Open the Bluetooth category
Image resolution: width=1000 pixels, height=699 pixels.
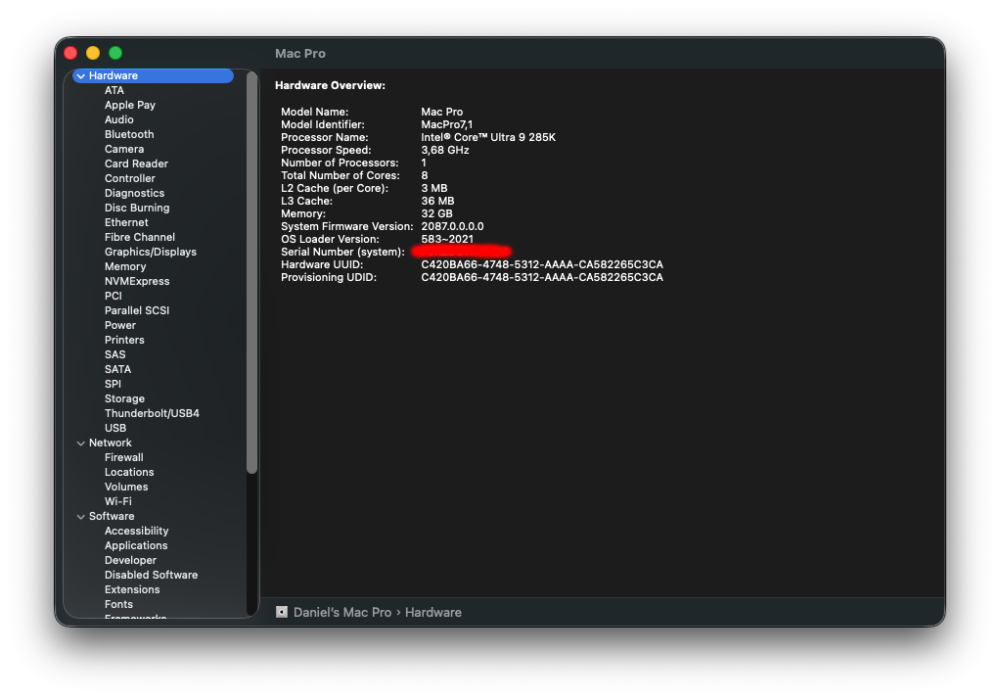pyautogui.click(x=129, y=135)
